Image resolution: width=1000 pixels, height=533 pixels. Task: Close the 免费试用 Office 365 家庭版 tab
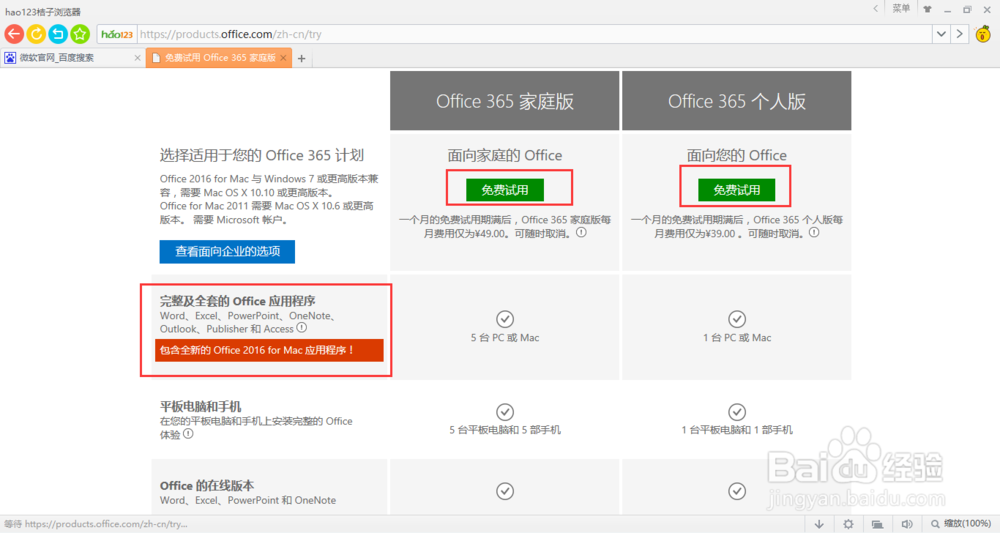click(x=284, y=58)
